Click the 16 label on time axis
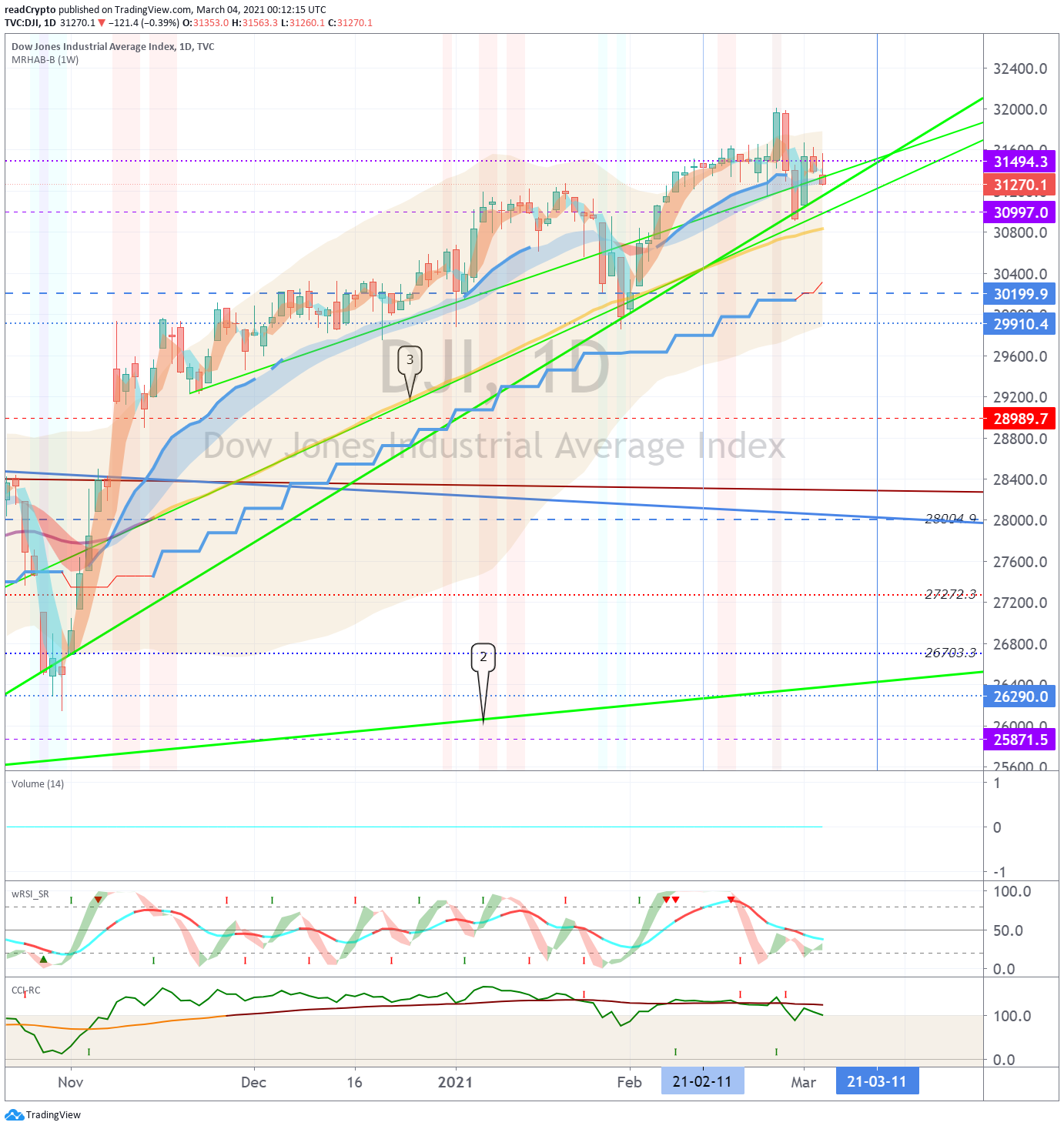Viewport: 1064px width, 1129px height. (354, 1082)
